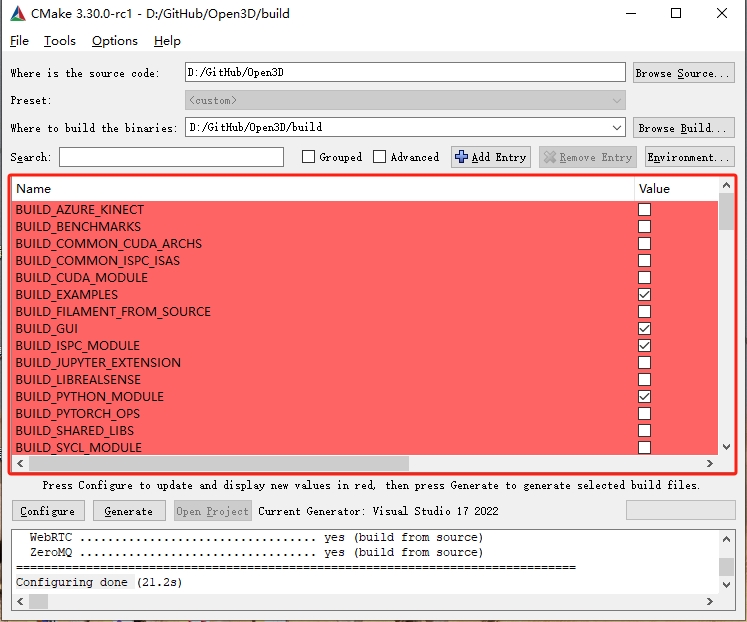Screen dimensions: 747x622
Task: Open the Help menu
Action: coord(167,41)
